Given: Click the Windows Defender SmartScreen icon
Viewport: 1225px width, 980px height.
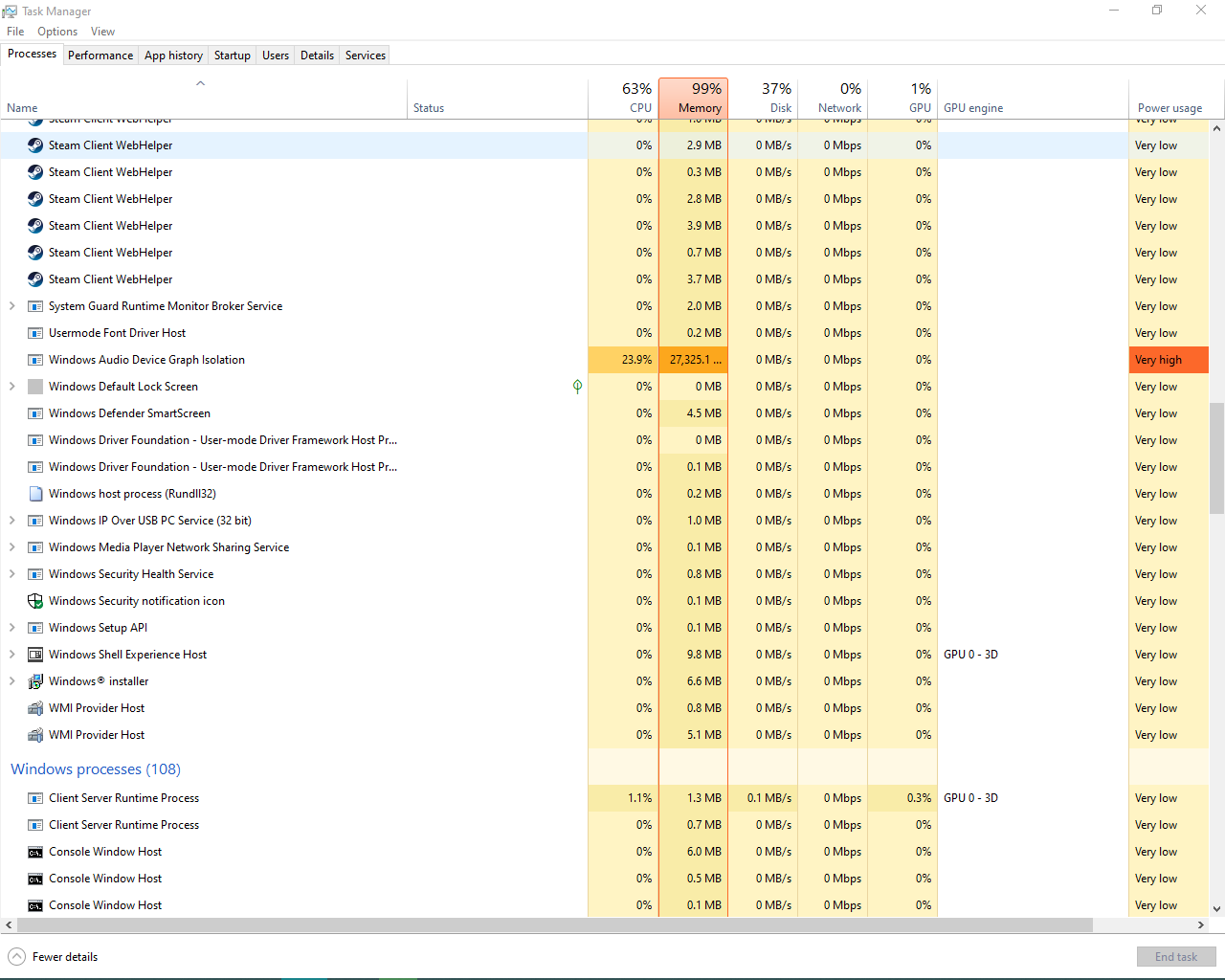Looking at the screenshot, I should (x=35, y=413).
